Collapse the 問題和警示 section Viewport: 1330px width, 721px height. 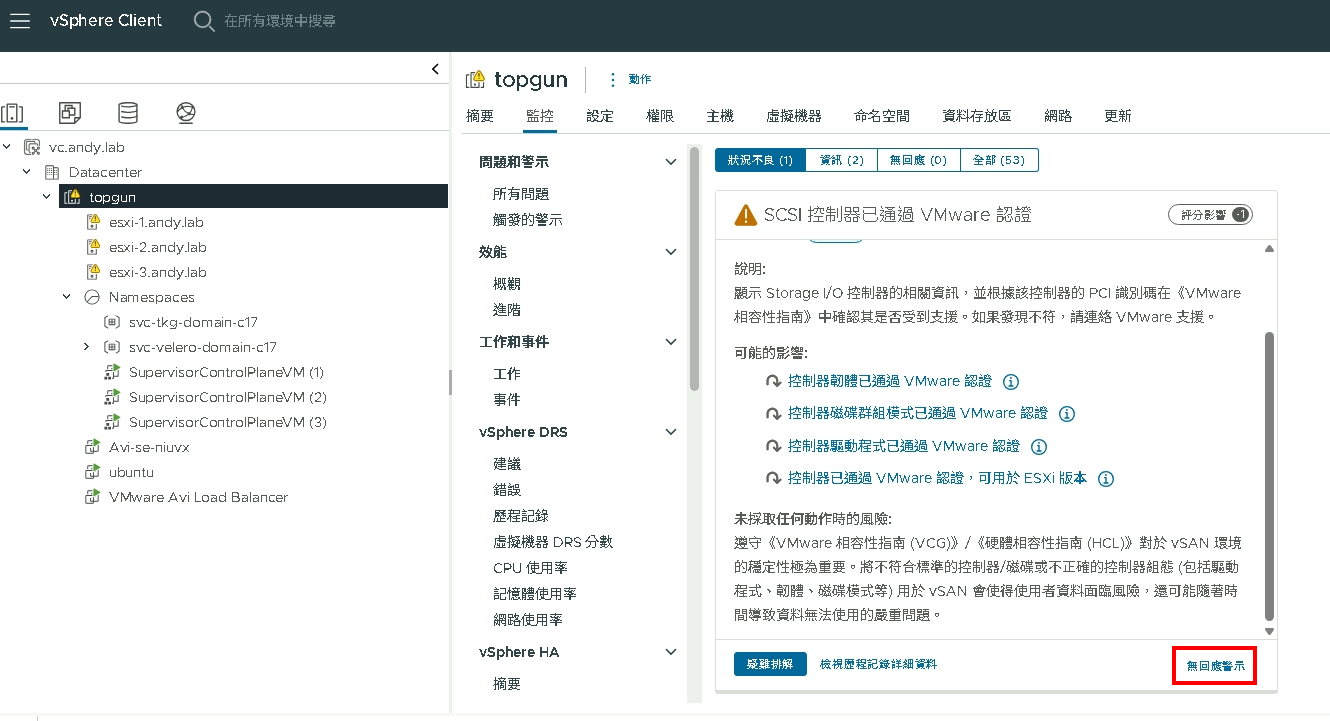click(671, 162)
